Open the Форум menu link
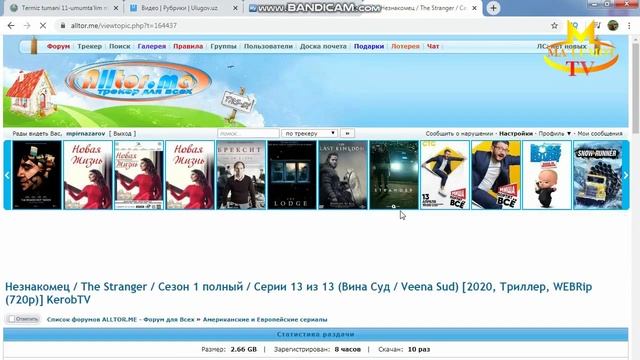This screenshot has width=640, height=360. click(x=58, y=46)
